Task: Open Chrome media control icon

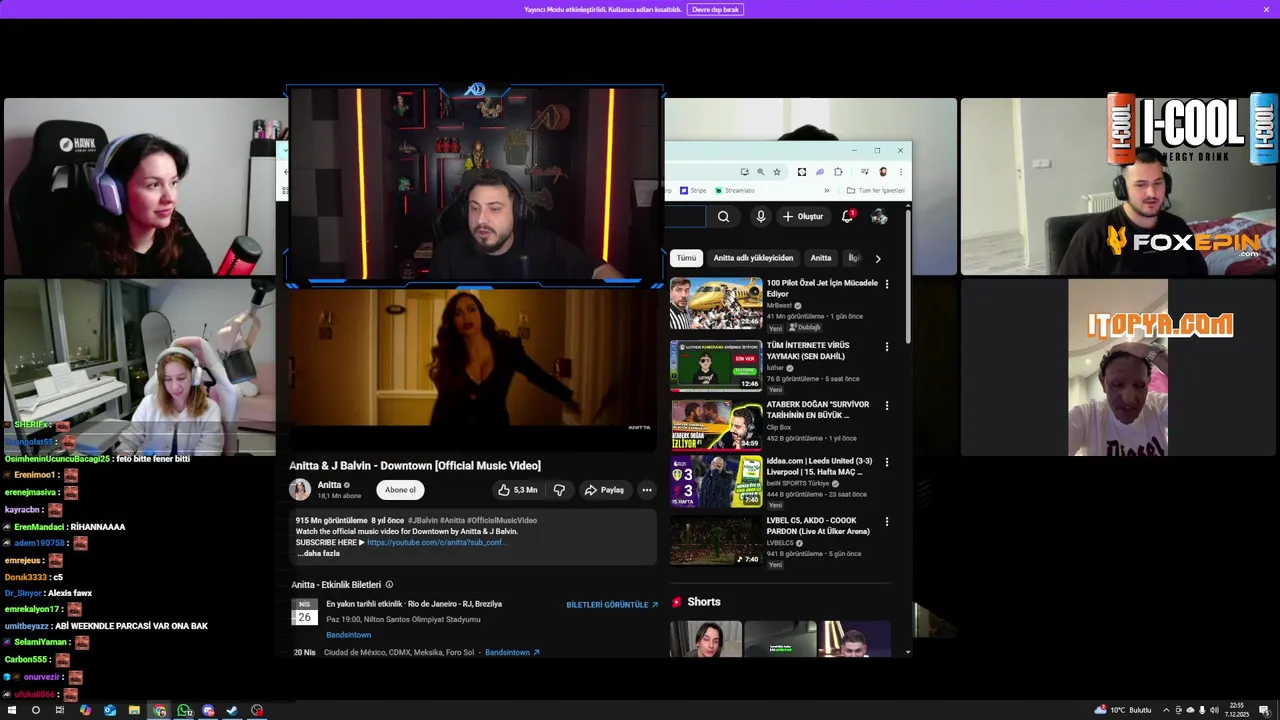Action: click(865, 172)
